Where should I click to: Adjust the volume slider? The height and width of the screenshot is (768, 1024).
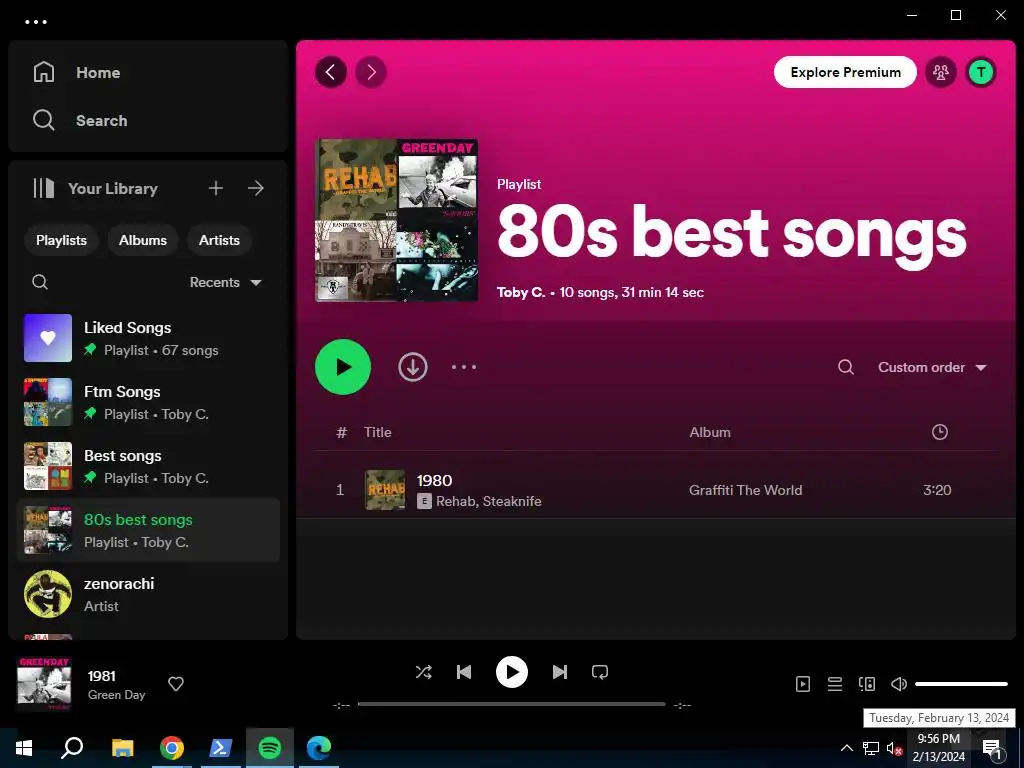(961, 684)
